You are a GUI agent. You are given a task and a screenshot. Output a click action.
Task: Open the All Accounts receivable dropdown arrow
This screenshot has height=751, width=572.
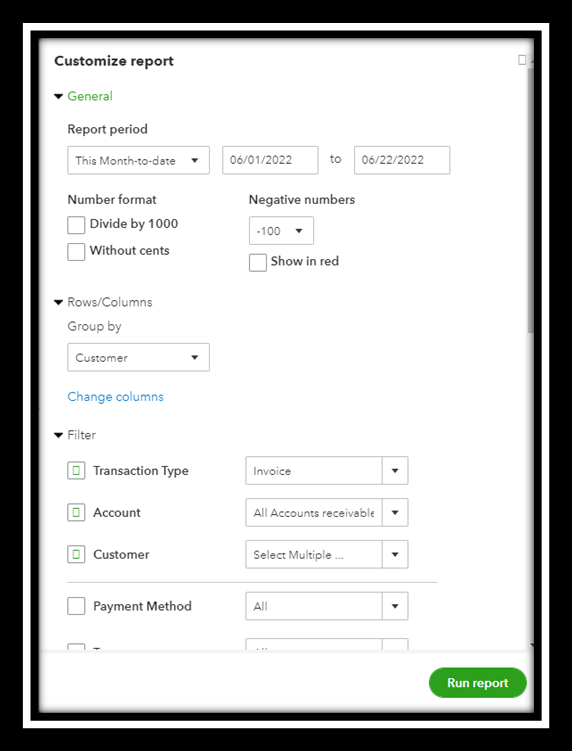[x=395, y=512]
